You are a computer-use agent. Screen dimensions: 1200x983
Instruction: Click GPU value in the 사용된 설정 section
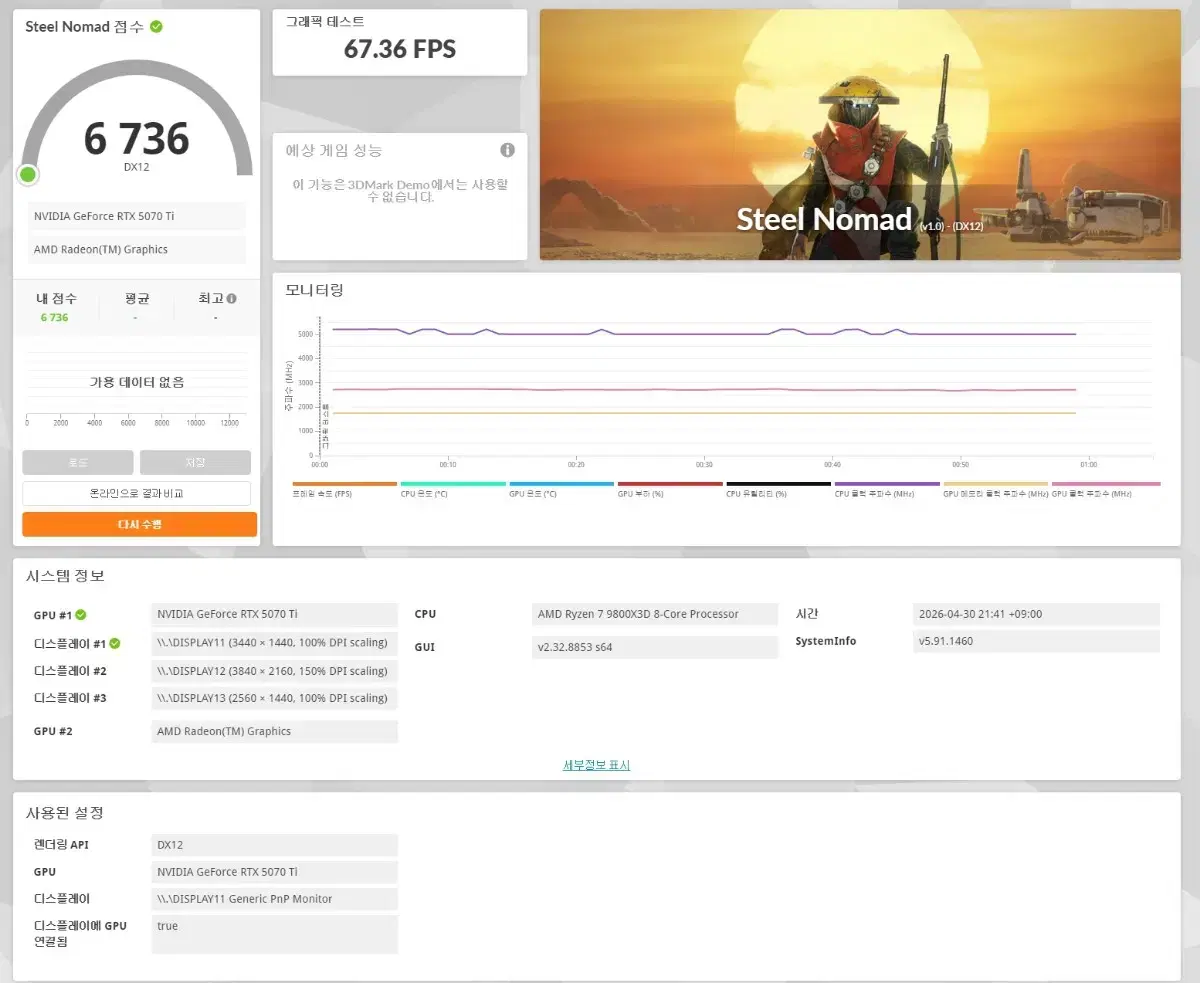coord(275,872)
